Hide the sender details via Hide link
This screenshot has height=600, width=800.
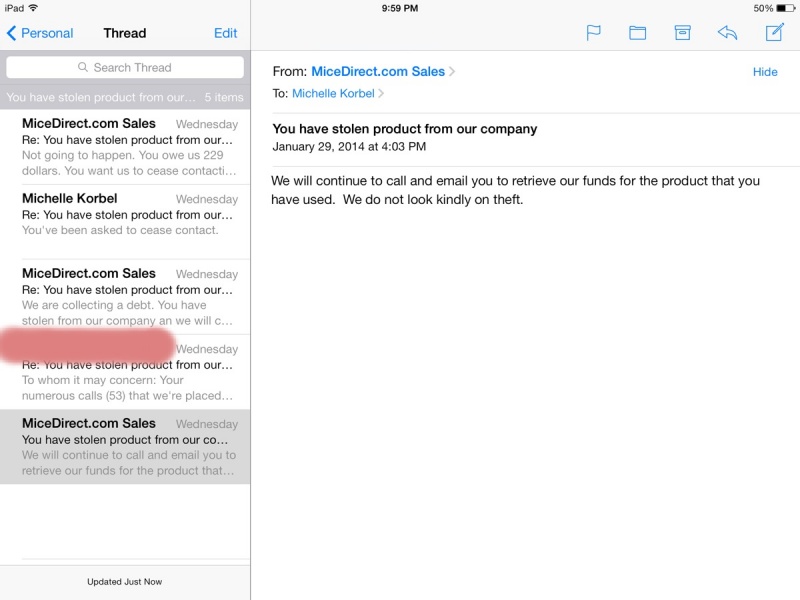(765, 72)
